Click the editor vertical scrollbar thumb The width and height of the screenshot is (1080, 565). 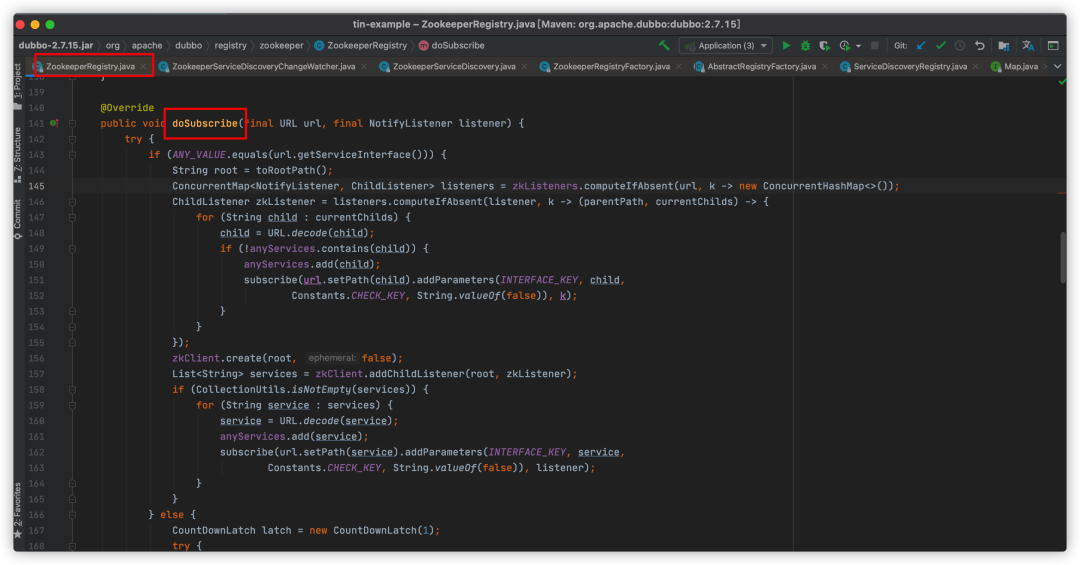pos(1063,257)
